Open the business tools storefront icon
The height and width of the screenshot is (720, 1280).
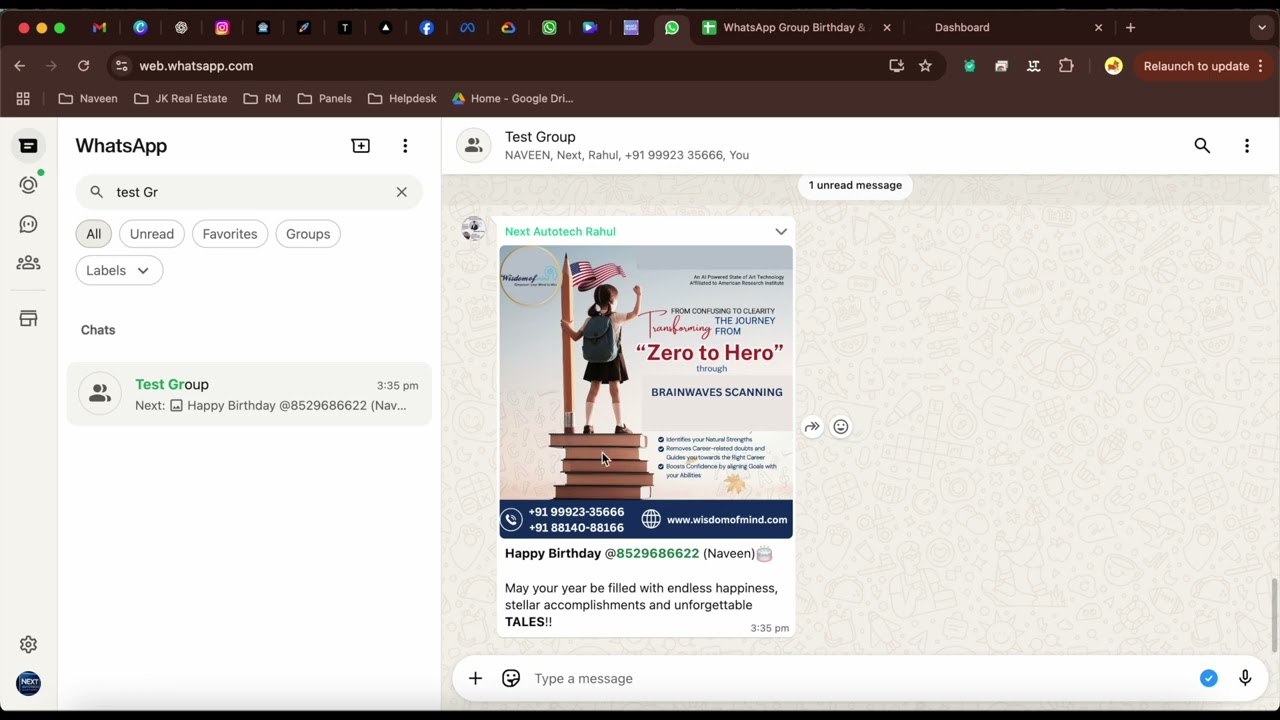pyautogui.click(x=28, y=319)
